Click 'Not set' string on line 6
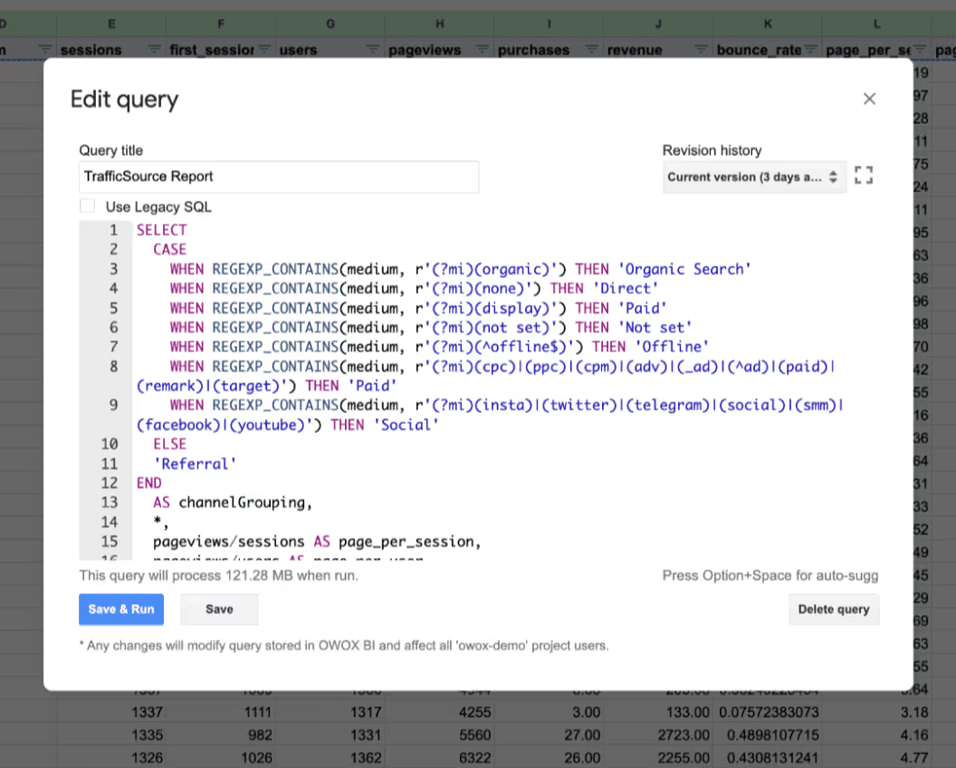956x768 pixels. pyautogui.click(x=655, y=327)
